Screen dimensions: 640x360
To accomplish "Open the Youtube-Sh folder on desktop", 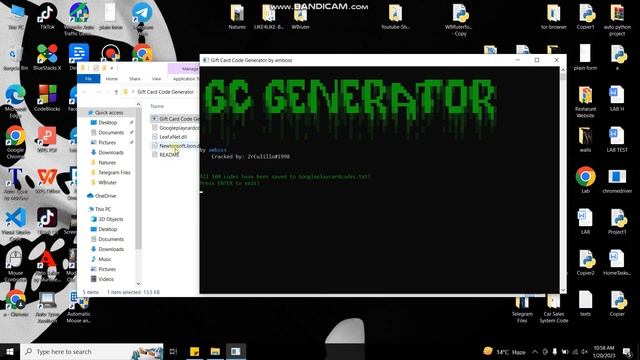I will click(395, 16).
